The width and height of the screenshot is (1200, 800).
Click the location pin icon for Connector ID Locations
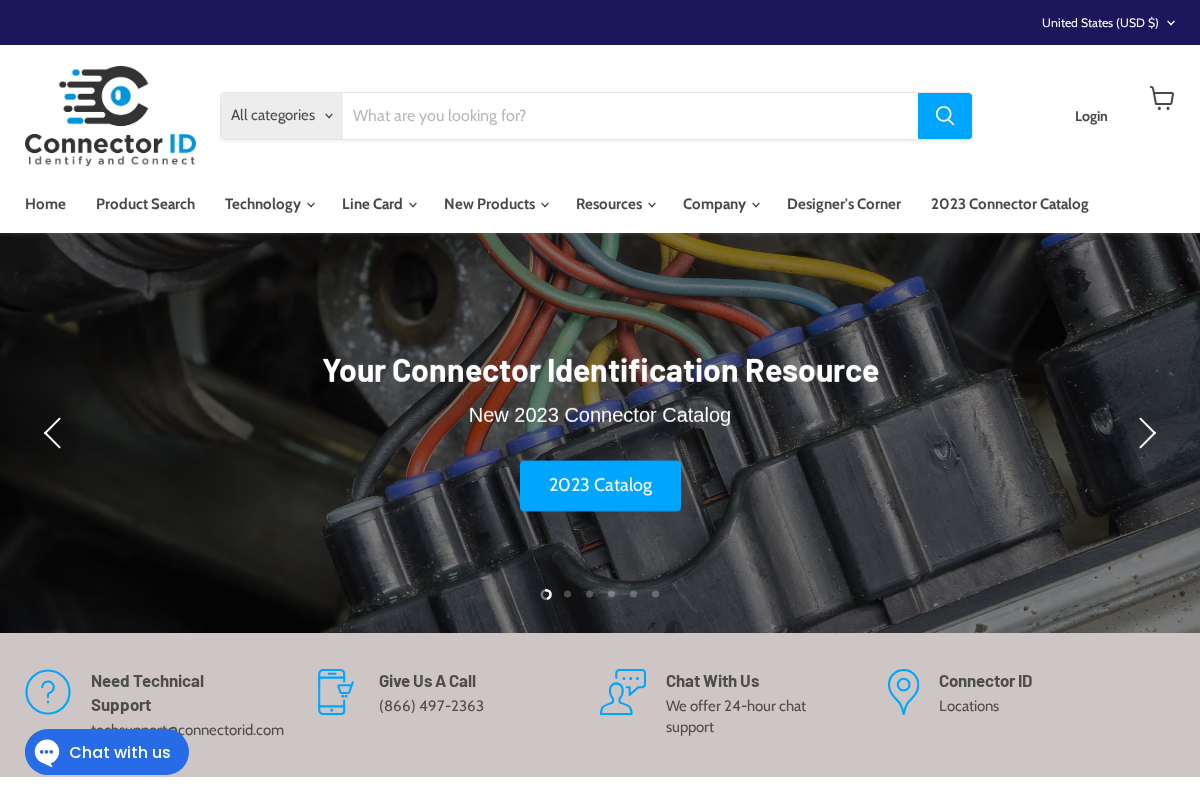pos(903,692)
